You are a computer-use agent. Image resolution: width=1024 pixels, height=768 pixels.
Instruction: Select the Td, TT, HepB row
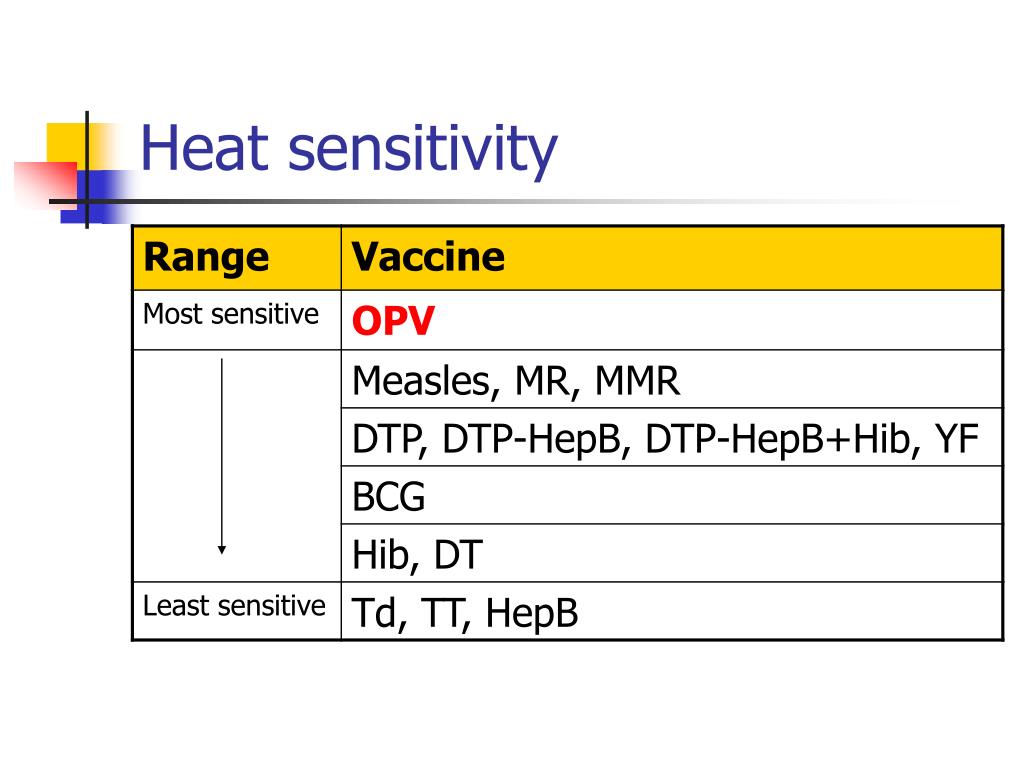point(671,611)
